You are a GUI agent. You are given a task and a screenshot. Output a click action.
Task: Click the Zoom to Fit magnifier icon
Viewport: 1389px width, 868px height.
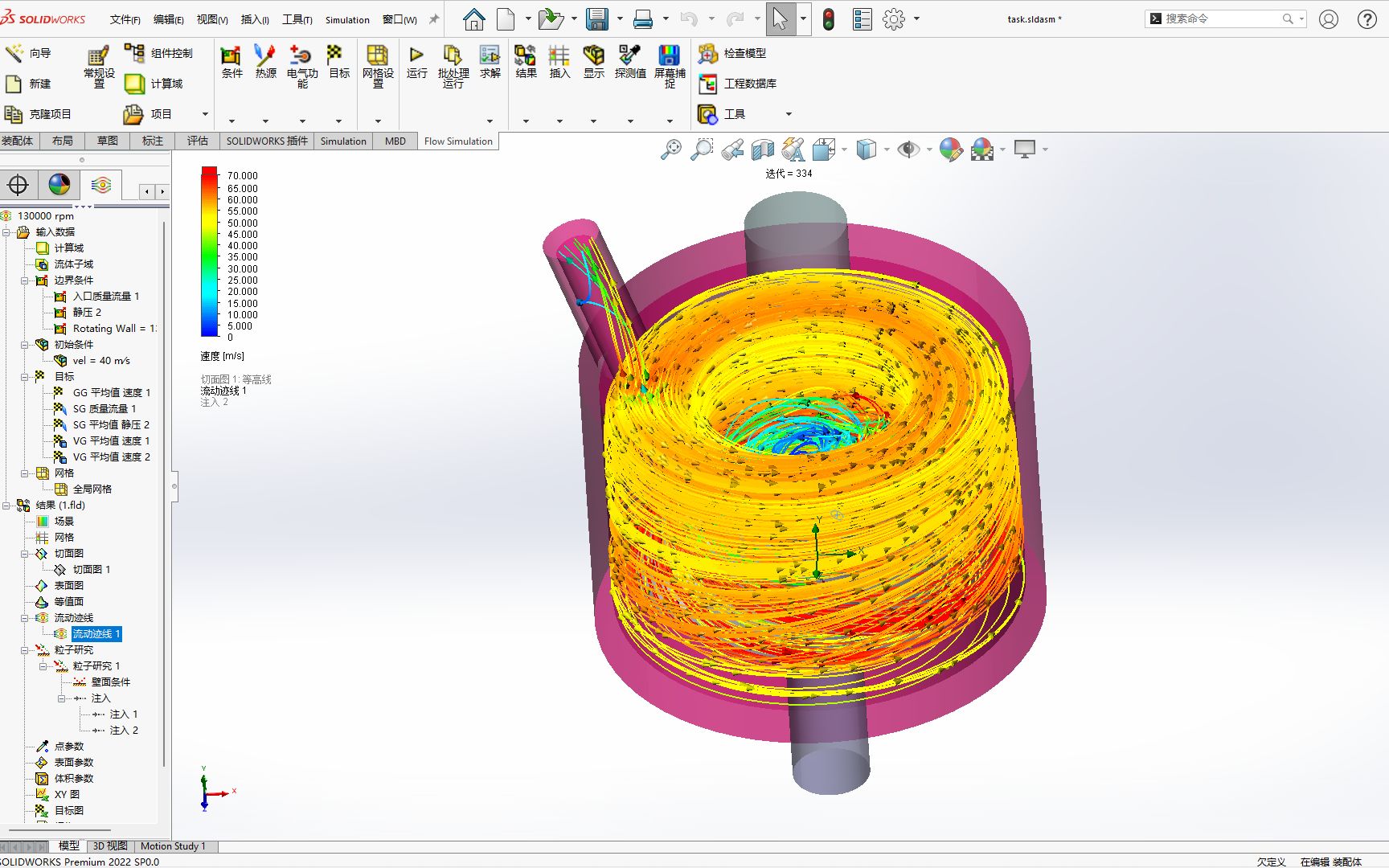click(x=671, y=149)
